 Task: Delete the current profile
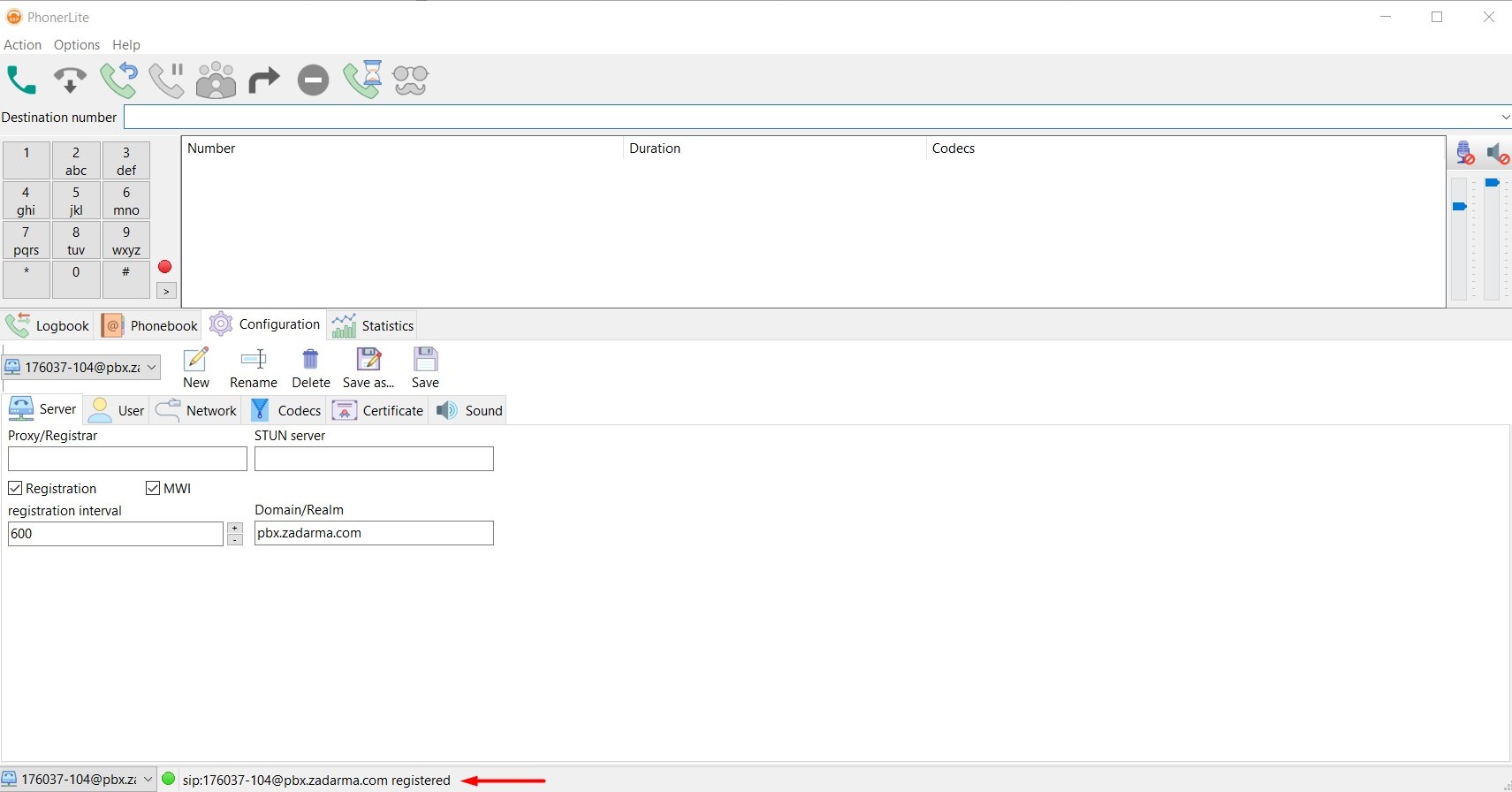(x=310, y=368)
